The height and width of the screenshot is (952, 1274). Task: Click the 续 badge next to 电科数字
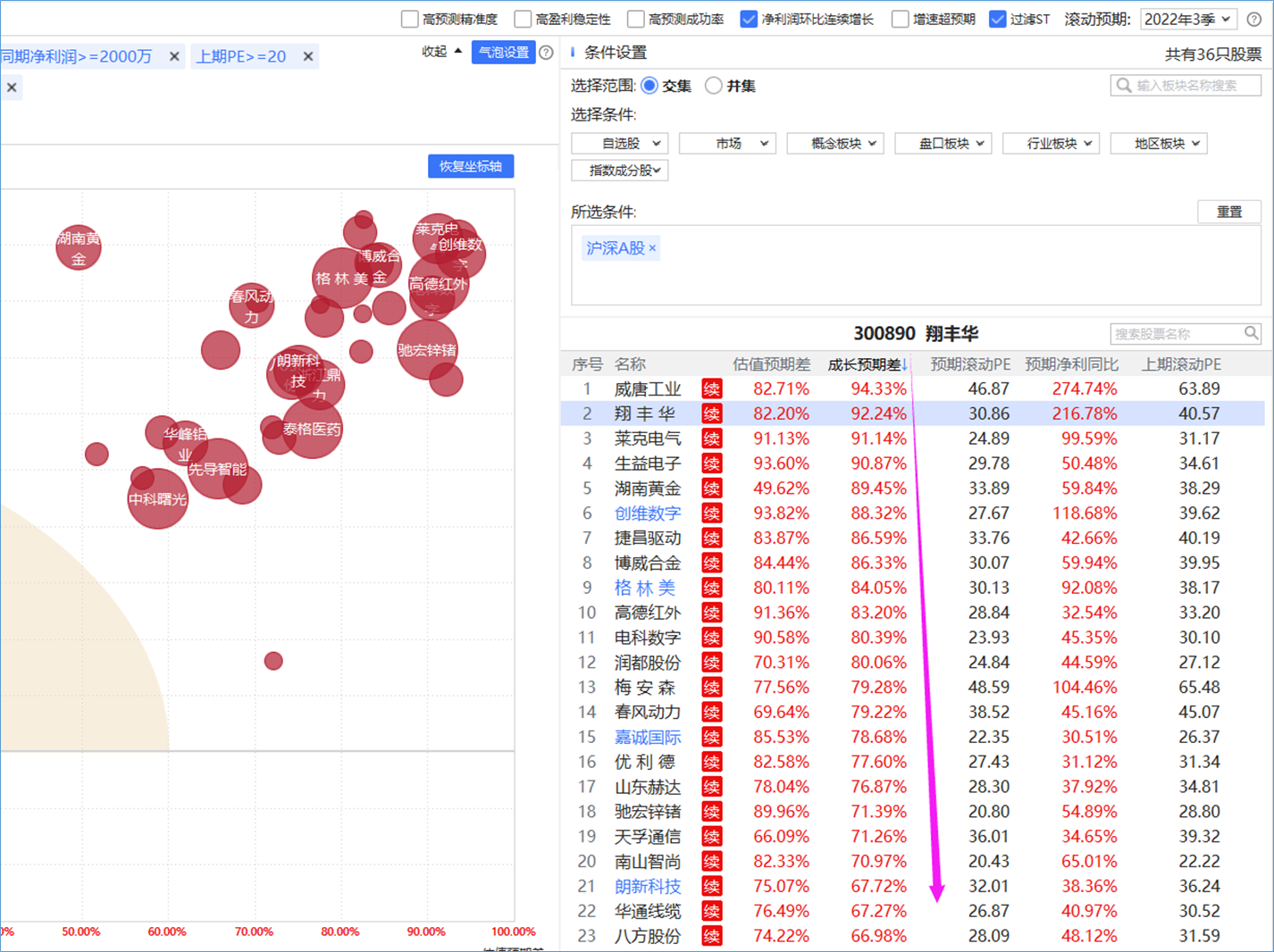pos(711,638)
